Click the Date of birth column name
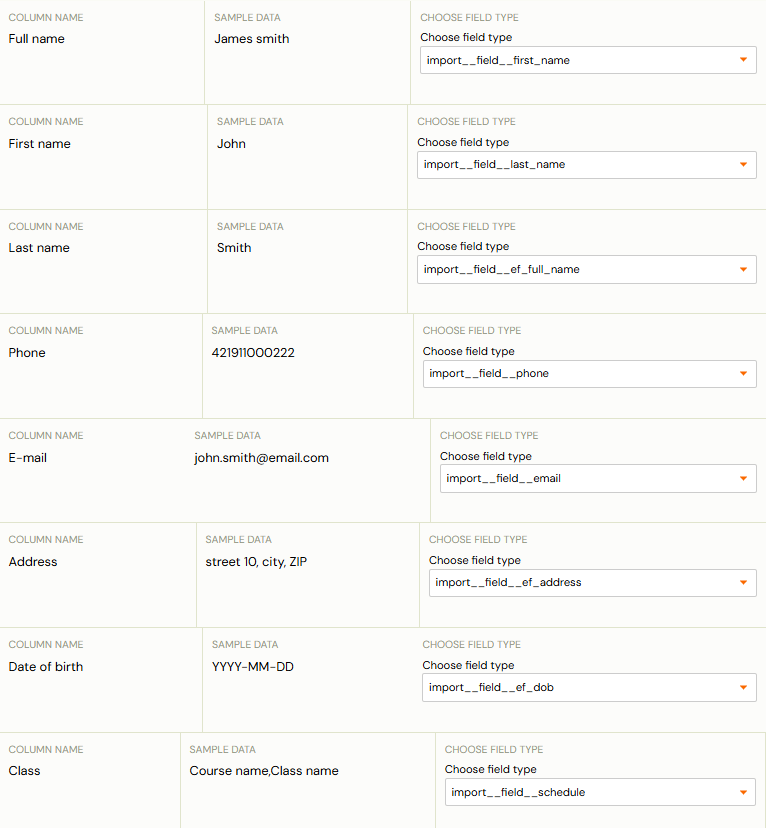Screen dimensions: 766x828 click(x=46, y=666)
